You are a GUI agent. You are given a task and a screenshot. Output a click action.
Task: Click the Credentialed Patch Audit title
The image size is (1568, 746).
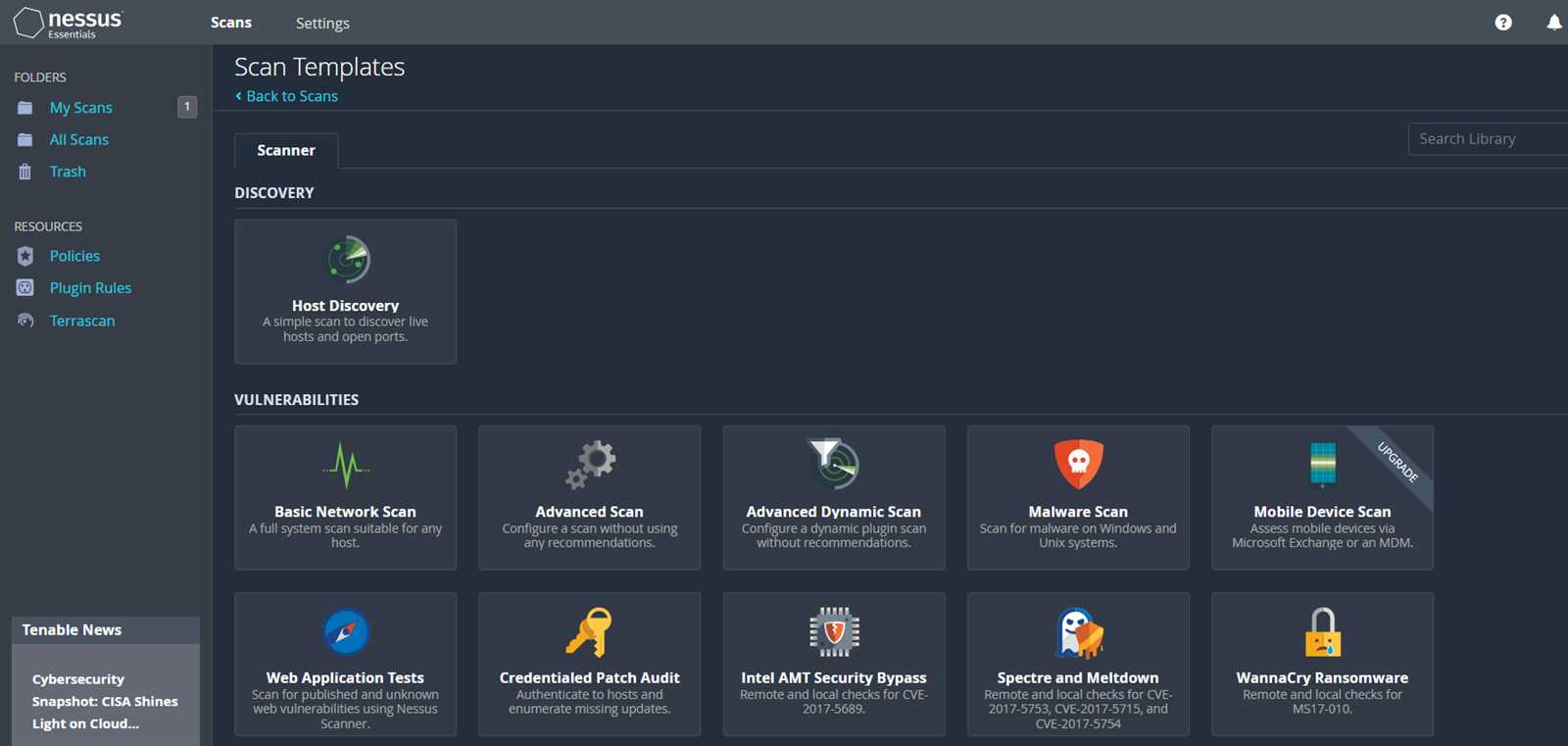[x=589, y=677]
